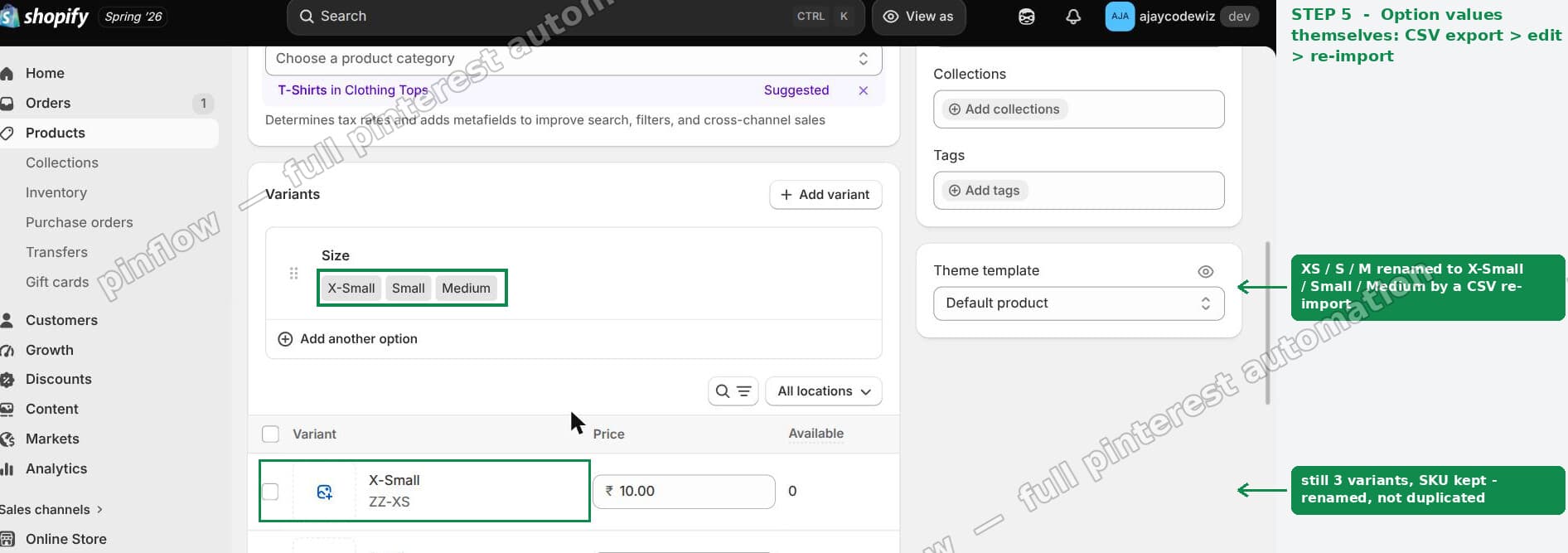Click the Shopify logo
This screenshot has width=1568, height=553.
[x=45, y=17]
